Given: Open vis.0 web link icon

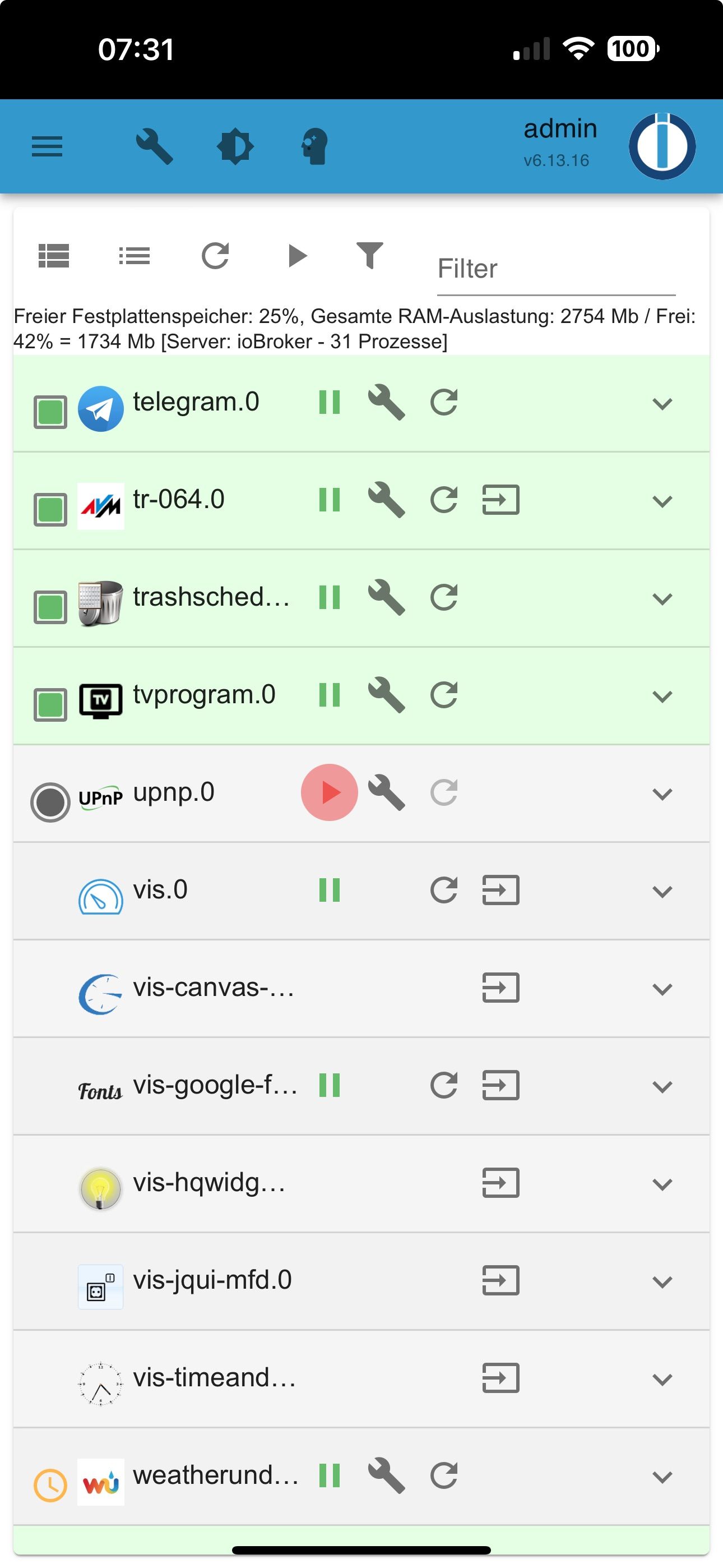Looking at the screenshot, I should 500,890.
